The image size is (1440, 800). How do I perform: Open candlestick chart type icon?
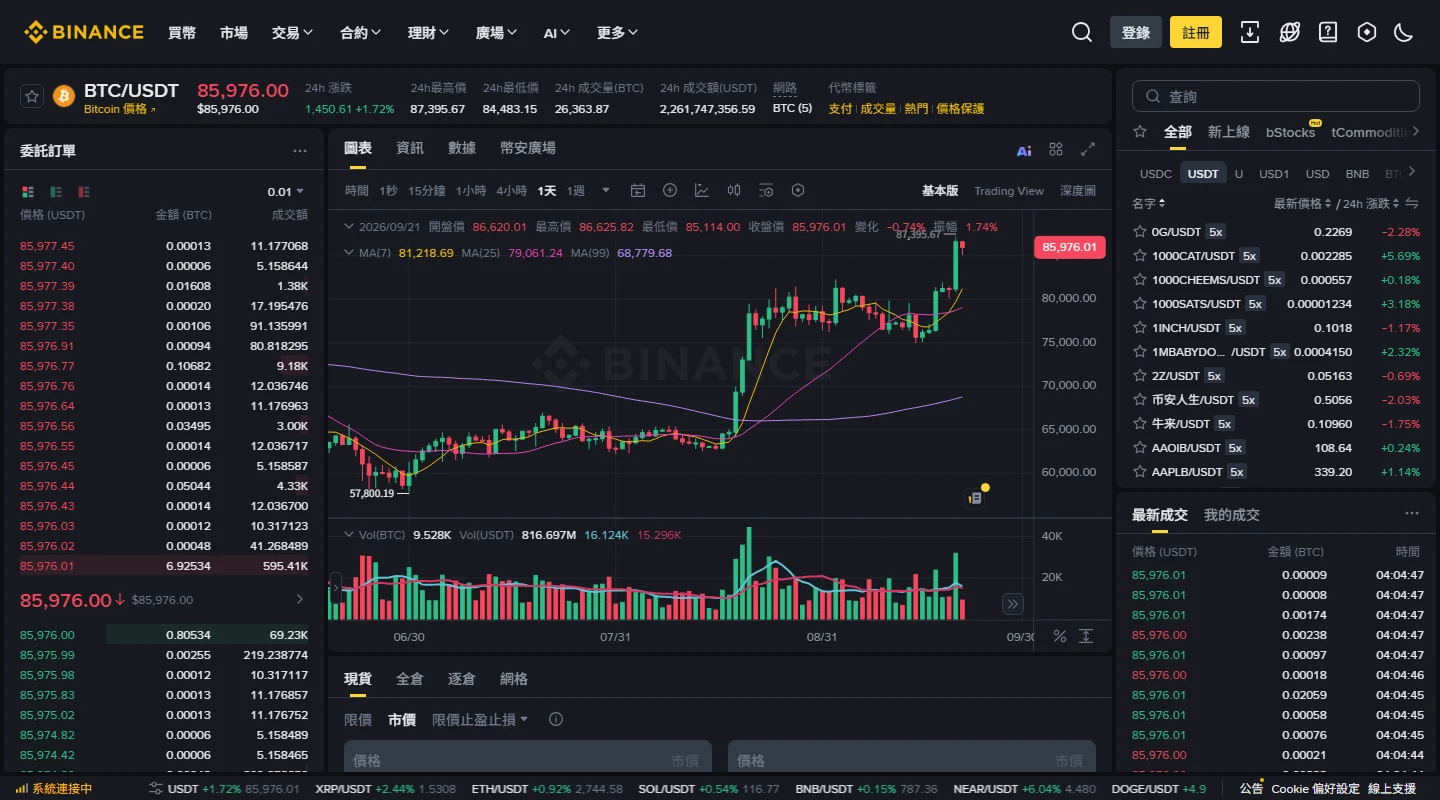pos(734,190)
